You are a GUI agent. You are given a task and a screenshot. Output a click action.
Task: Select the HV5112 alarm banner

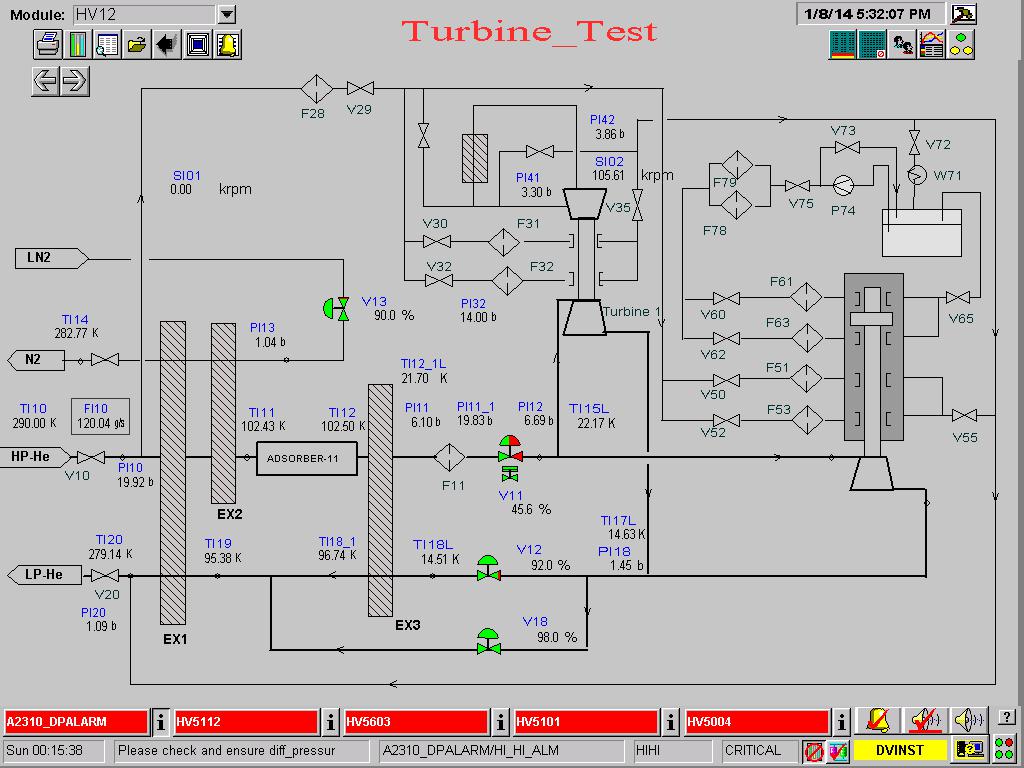coord(245,721)
